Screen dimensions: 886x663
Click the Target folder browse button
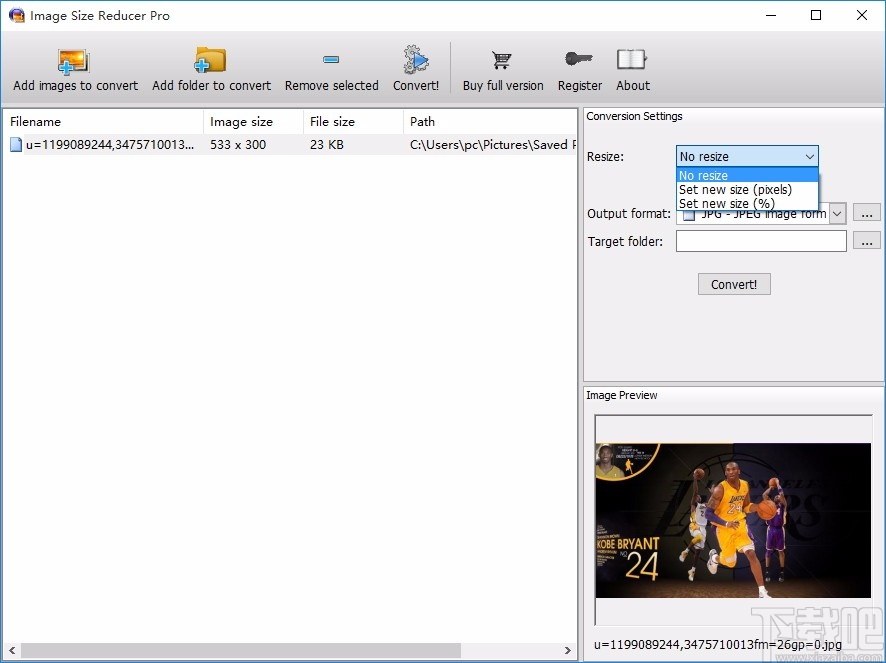[x=866, y=241]
